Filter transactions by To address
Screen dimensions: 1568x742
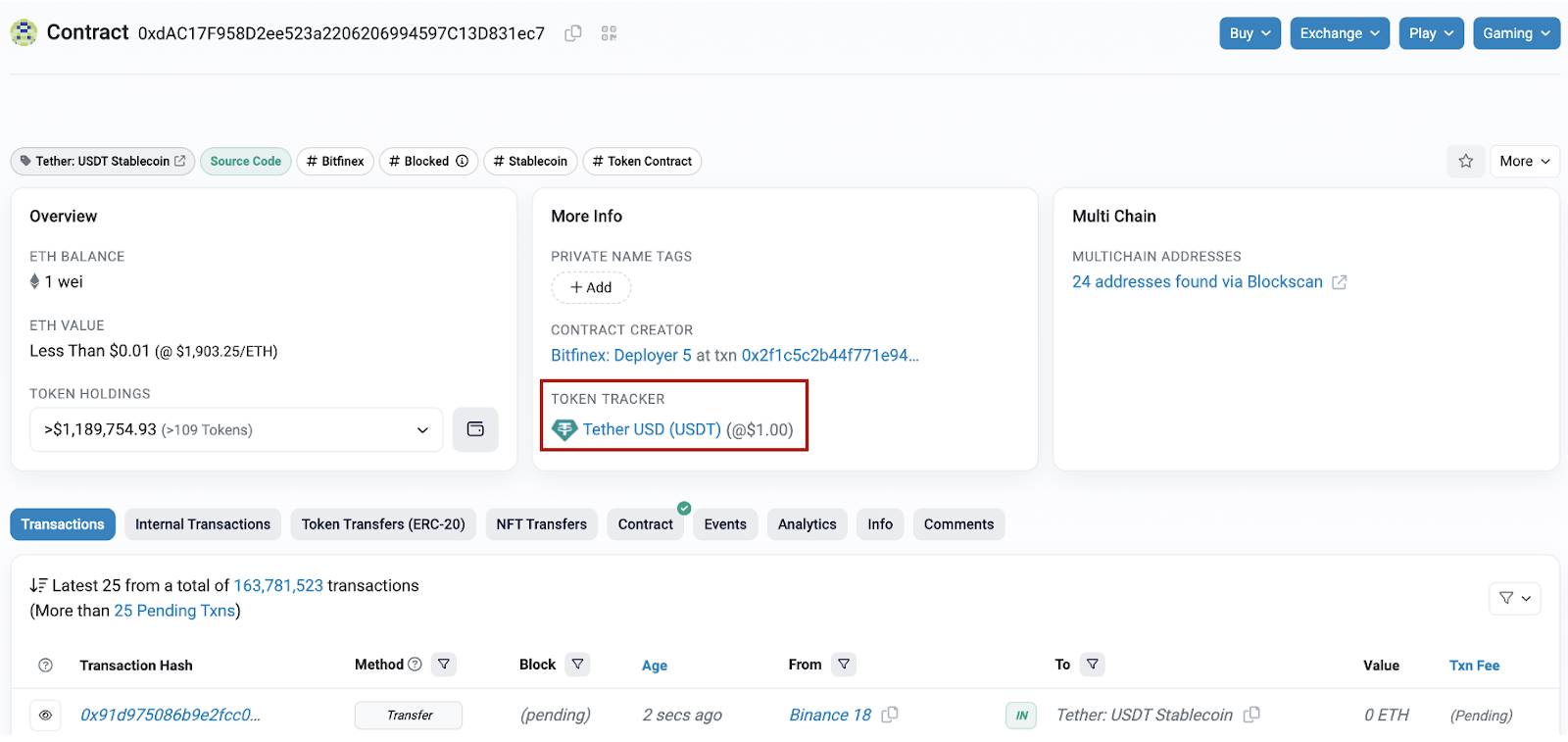pyautogui.click(x=1093, y=665)
